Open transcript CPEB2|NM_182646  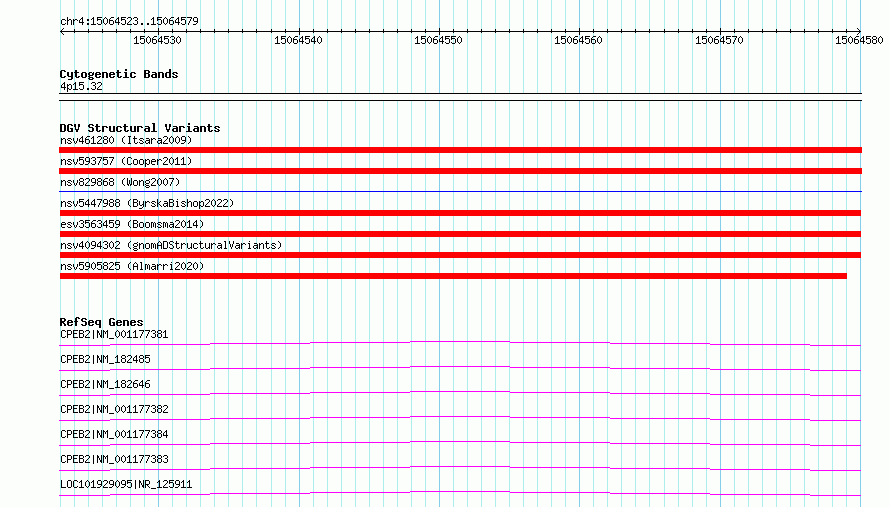(x=106, y=384)
